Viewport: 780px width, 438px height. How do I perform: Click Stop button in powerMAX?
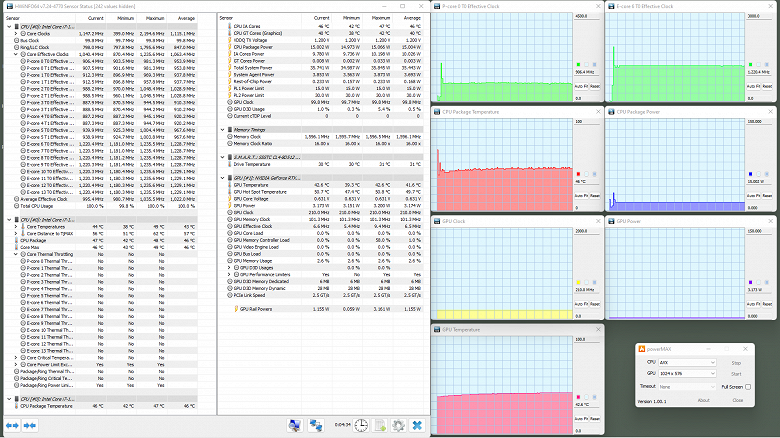736,363
